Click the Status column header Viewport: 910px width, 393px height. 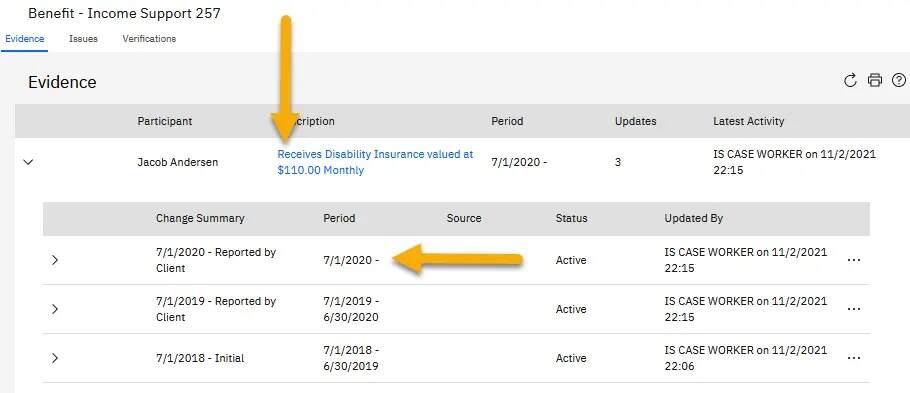pyautogui.click(x=572, y=219)
